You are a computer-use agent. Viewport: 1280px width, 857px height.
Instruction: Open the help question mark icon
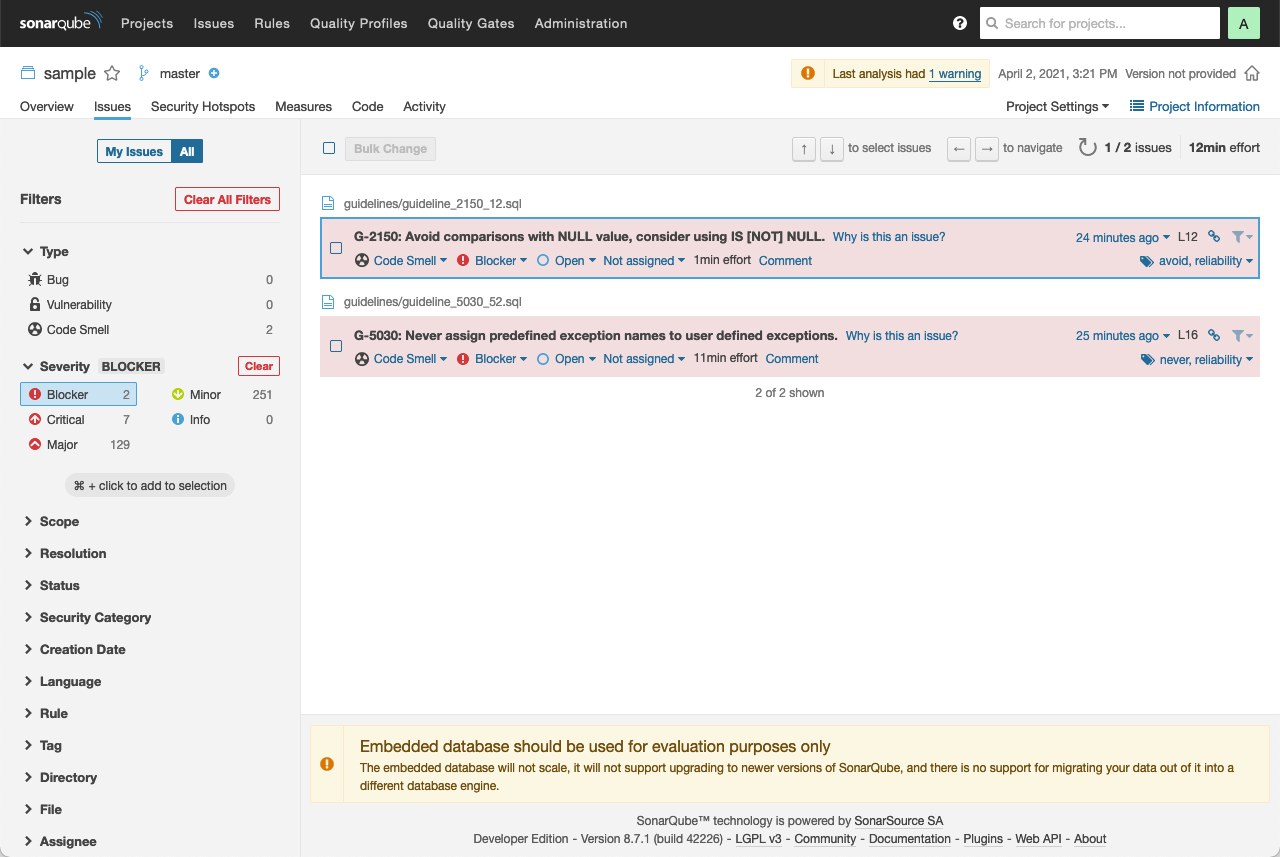click(960, 23)
